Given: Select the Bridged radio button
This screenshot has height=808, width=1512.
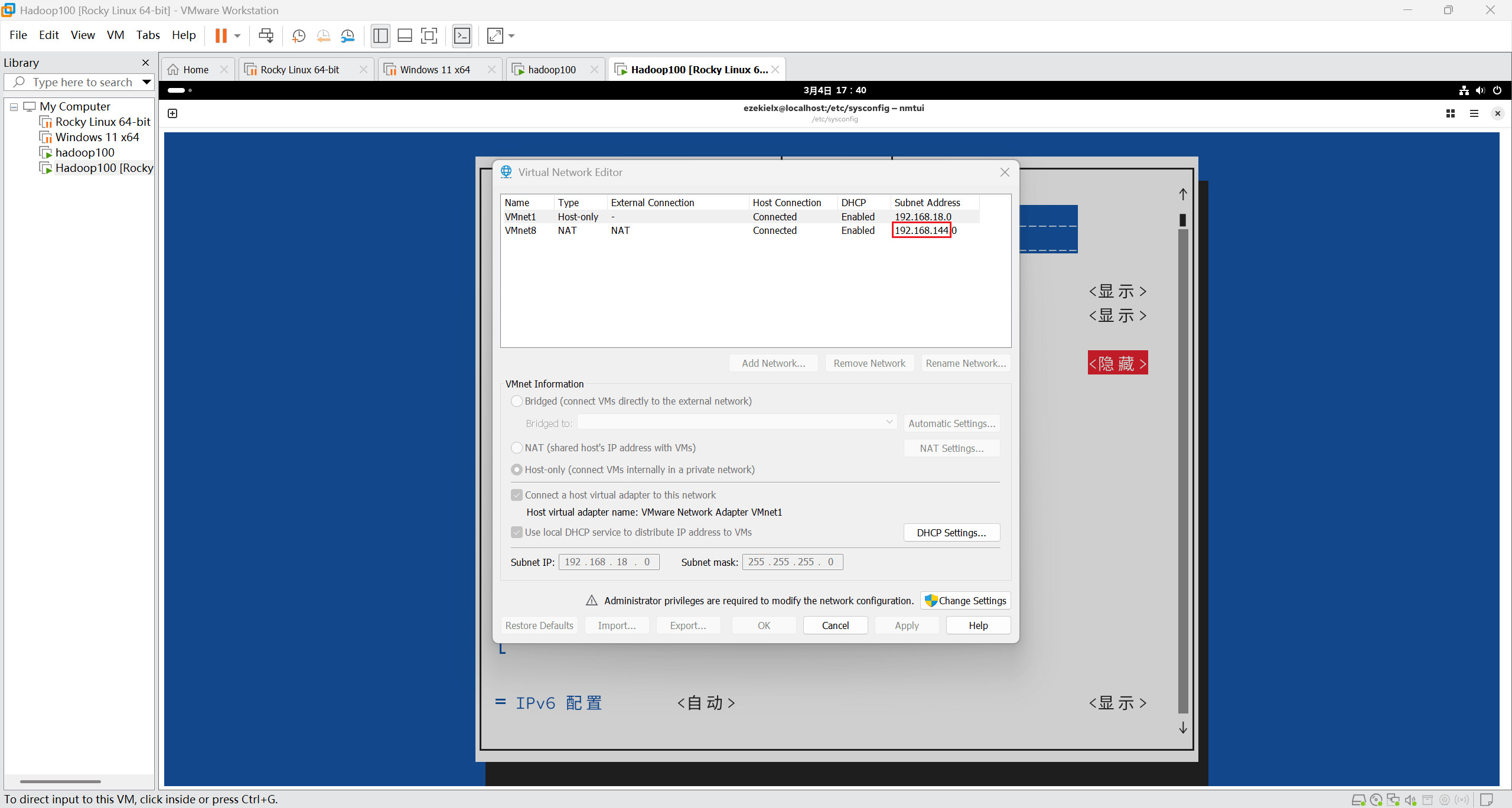Looking at the screenshot, I should click(x=517, y=401).
